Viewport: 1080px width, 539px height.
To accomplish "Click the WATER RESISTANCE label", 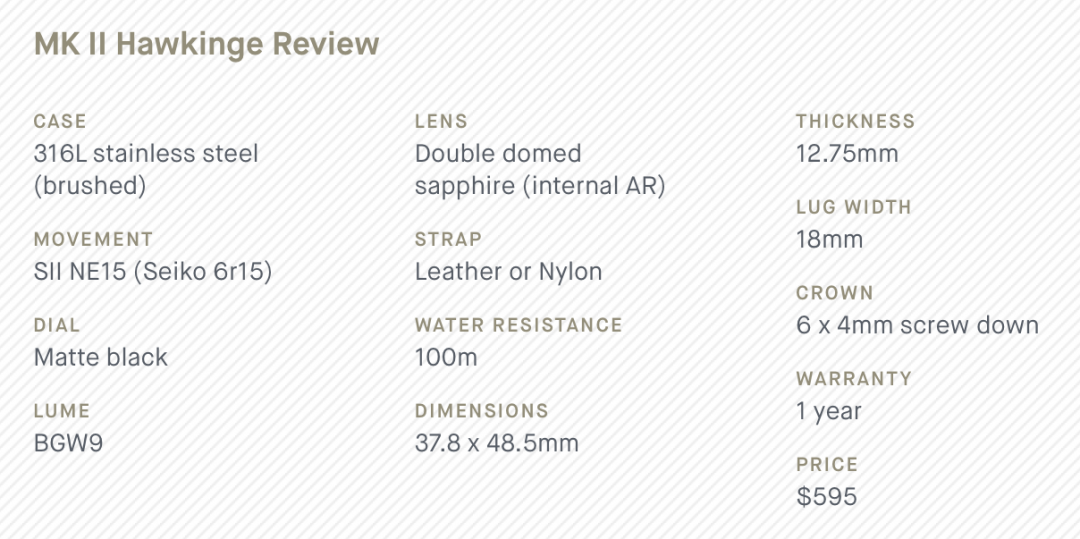I will tap(518, 326).
